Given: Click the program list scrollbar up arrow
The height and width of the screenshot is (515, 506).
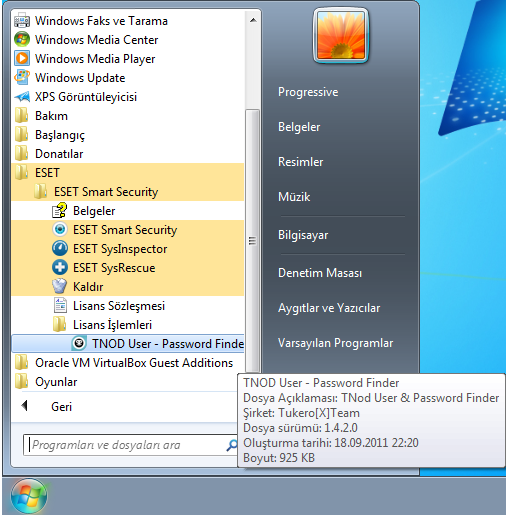Looking at the screenshot, I should [x=253, y=21].
